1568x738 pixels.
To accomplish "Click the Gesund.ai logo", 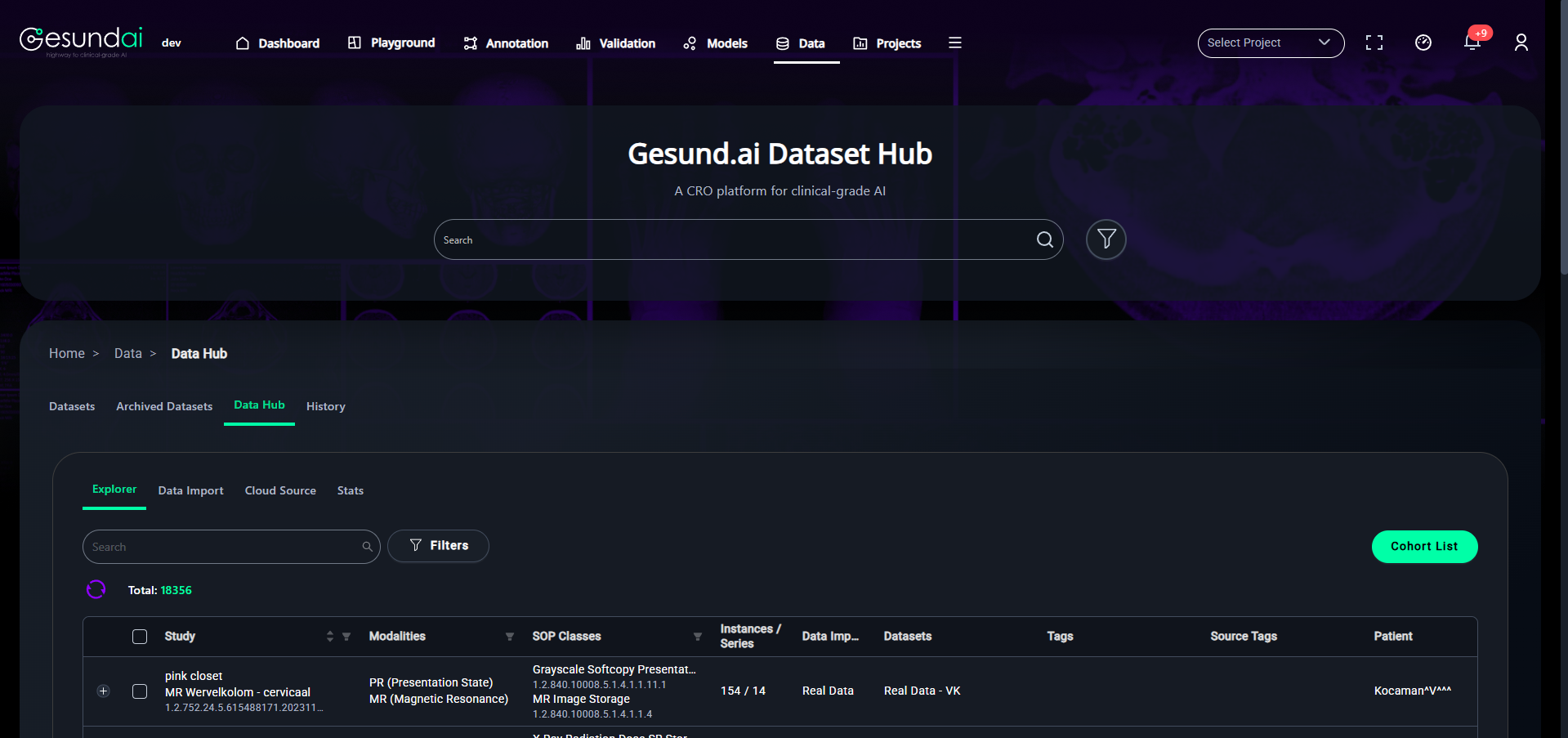I will click(x=81, y=41).
